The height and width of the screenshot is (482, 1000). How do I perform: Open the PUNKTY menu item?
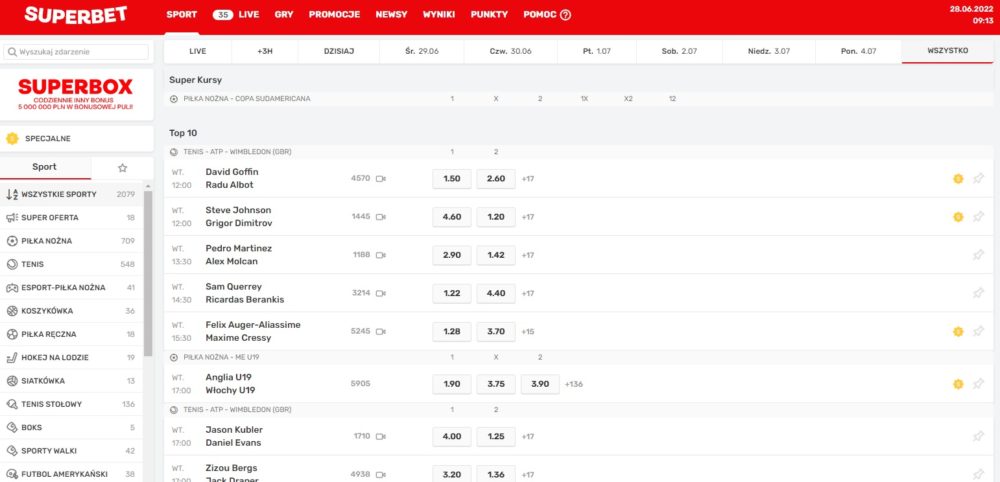coord(489,15)
